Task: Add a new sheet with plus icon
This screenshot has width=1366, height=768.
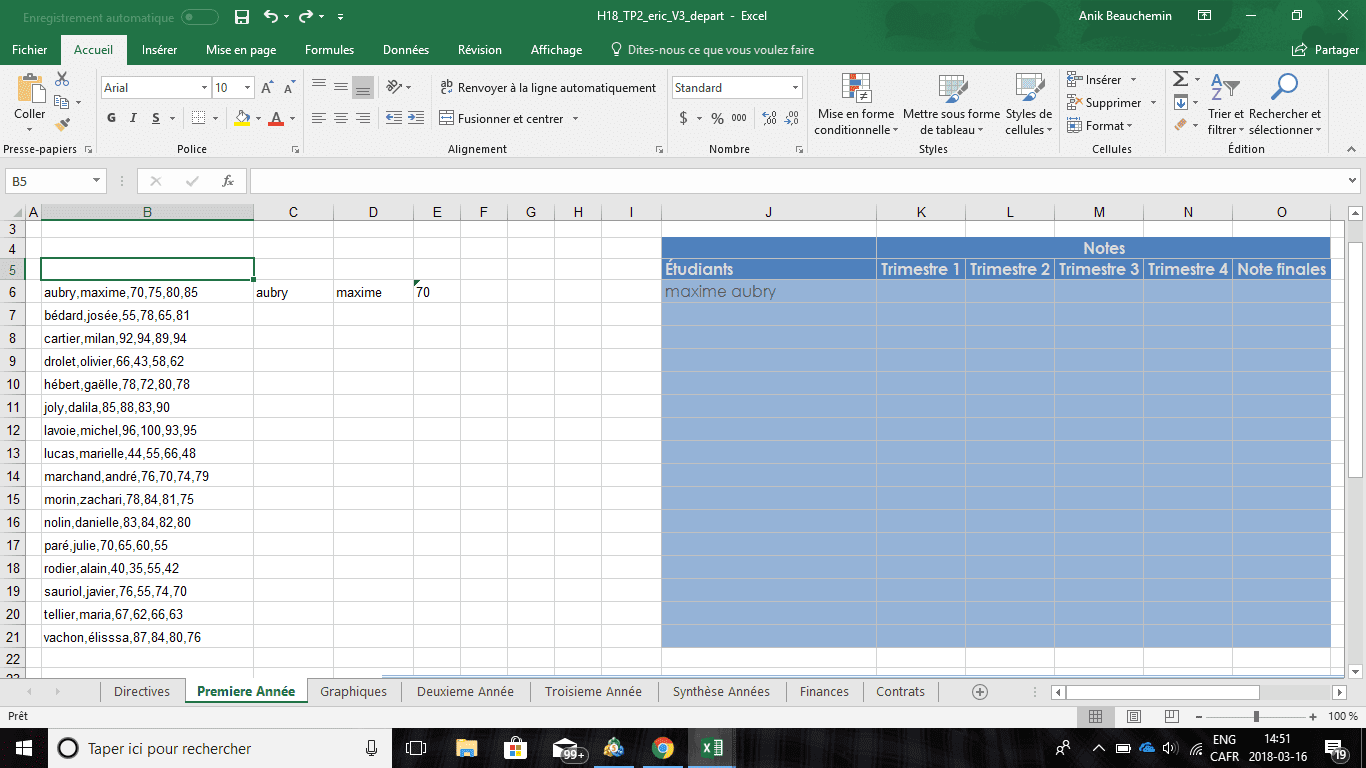Action: [980, 692]
